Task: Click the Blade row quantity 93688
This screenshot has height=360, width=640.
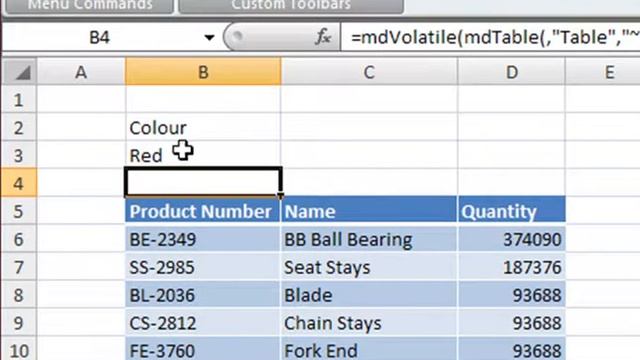Action: click(511, 295)
